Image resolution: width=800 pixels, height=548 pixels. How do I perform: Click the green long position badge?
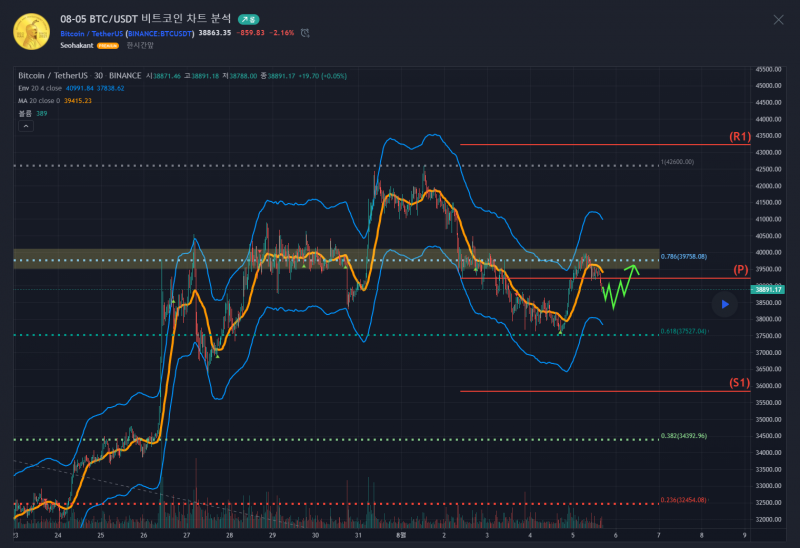tap(248, 19)
